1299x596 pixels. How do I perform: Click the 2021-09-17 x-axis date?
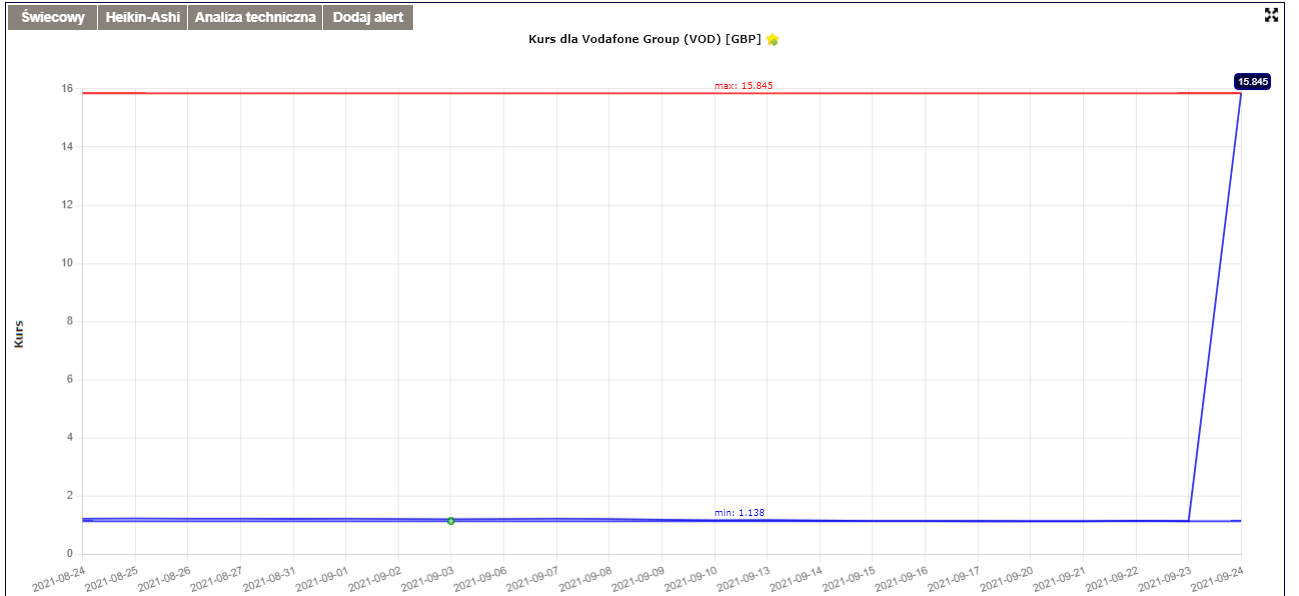point(952,576)
